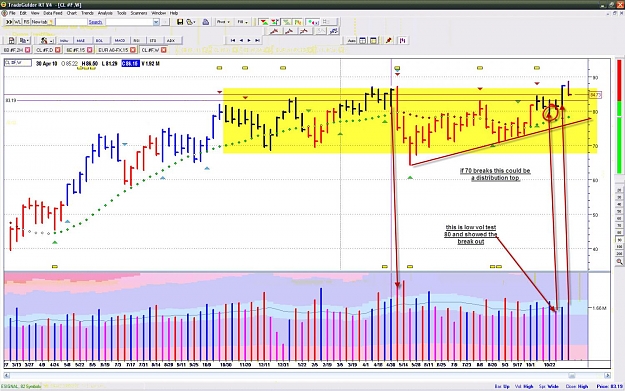625x391 pixels.
Task: Close the CL #F,W chart tab
Action: [x=164, y=50]
